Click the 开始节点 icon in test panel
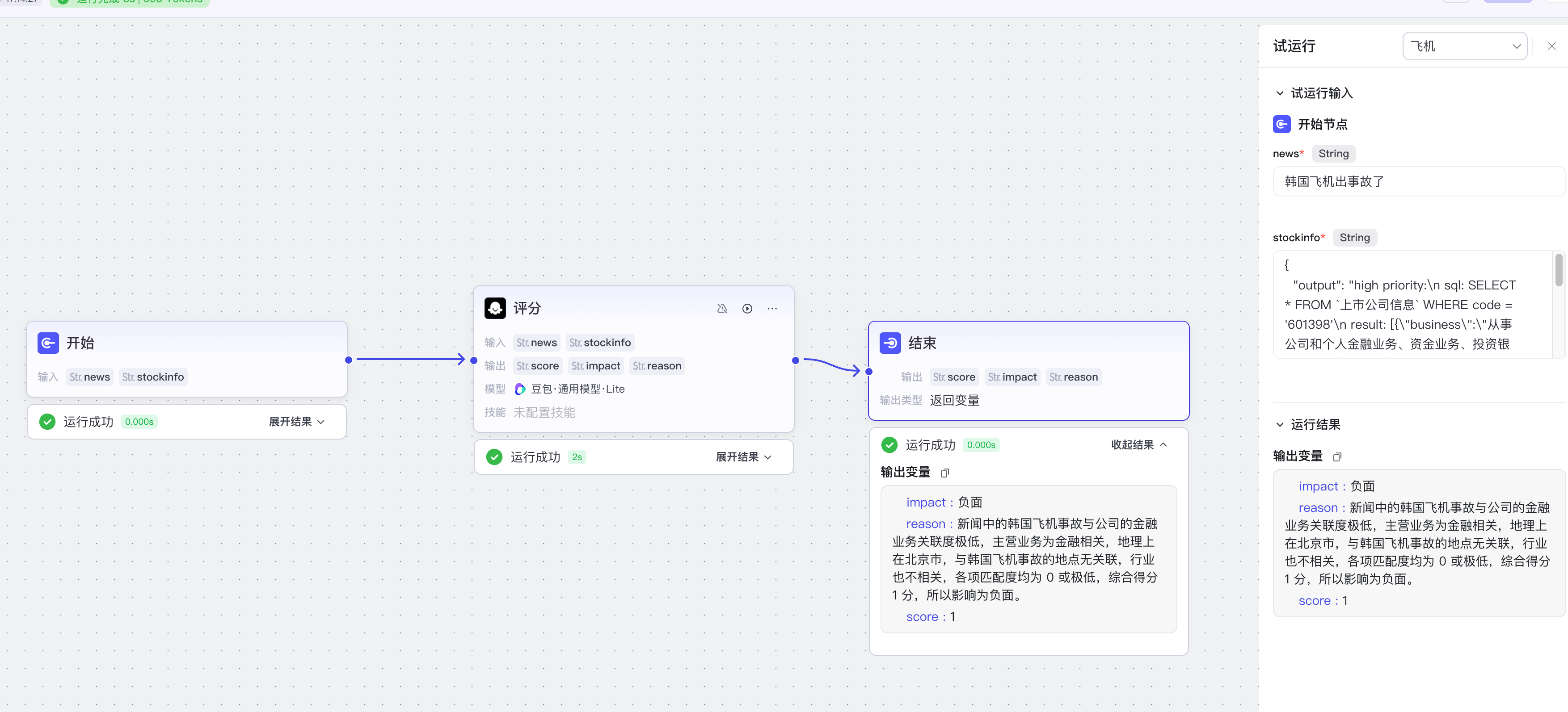Screen dimensions: 1568x712 (x=1281, y=124)
